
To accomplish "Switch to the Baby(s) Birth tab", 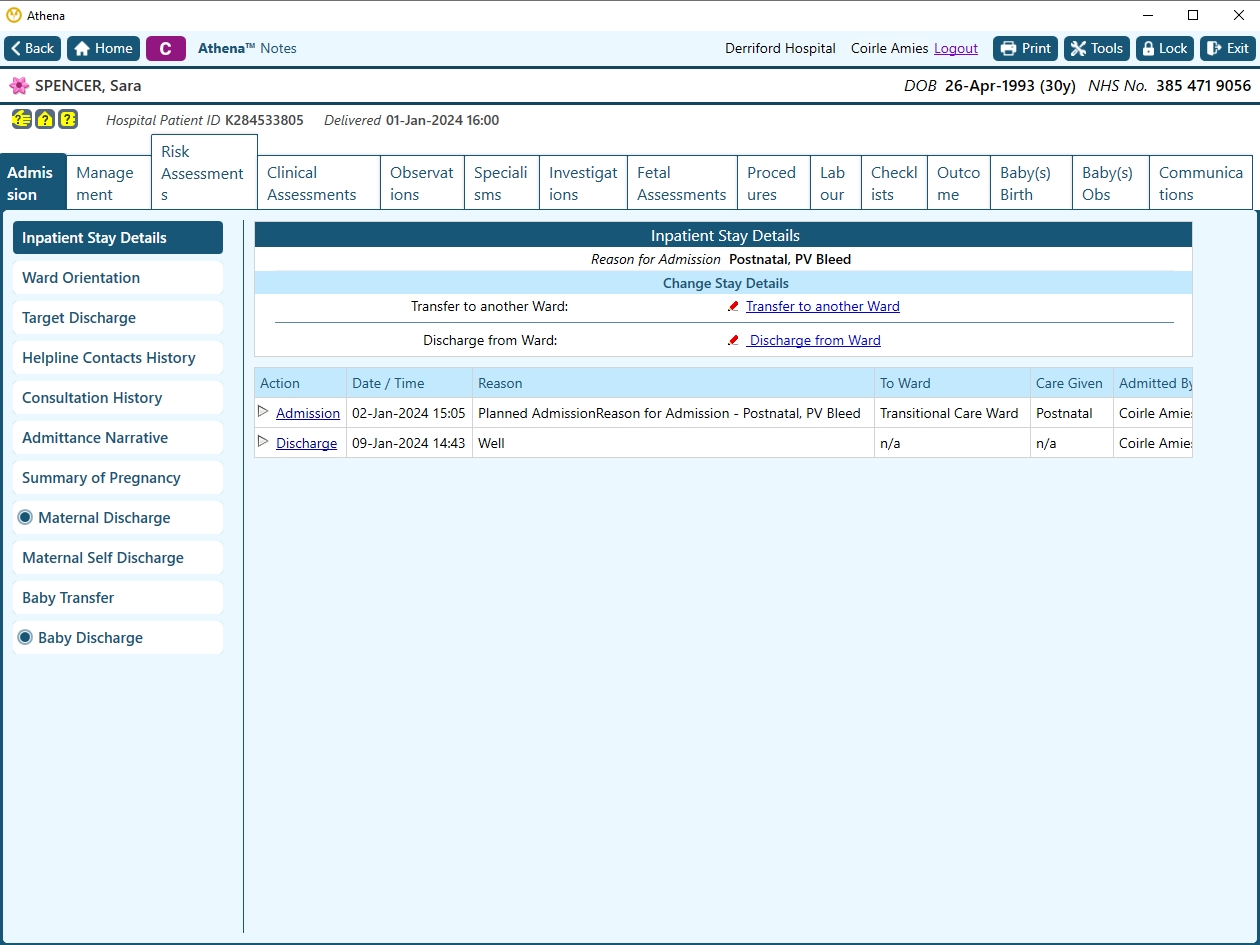I will click(x=1032, y=183).
